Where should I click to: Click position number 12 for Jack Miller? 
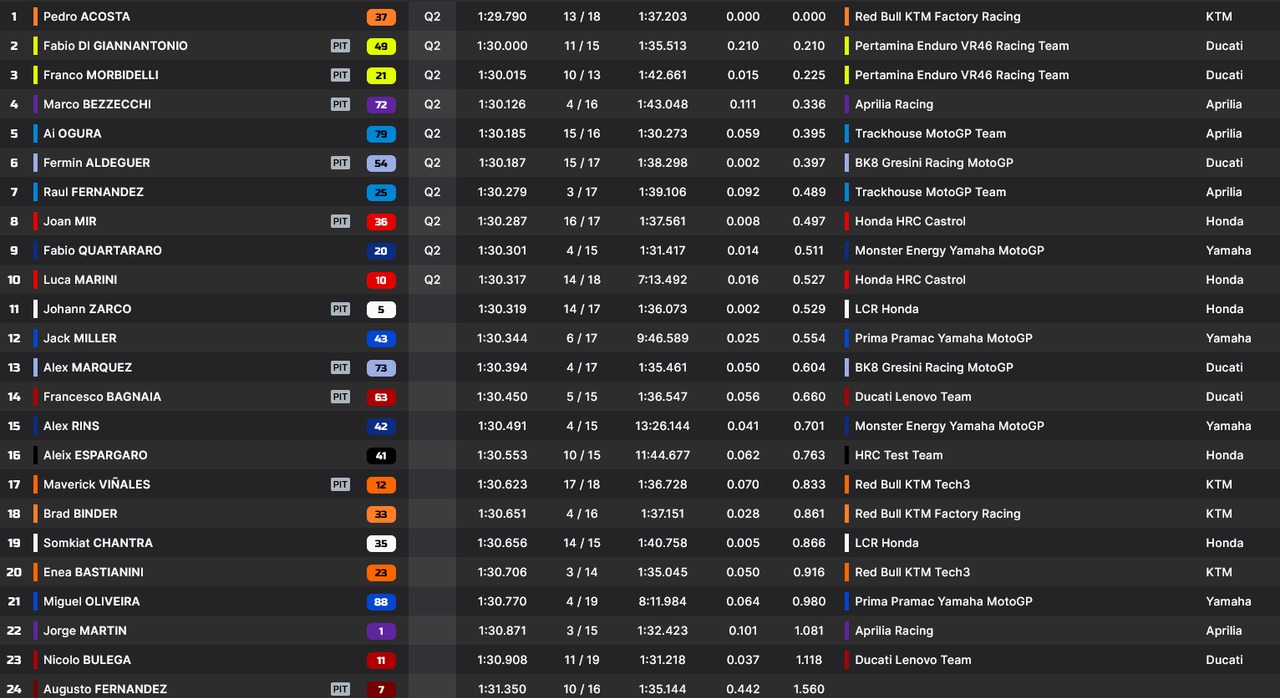coord(14,338)
